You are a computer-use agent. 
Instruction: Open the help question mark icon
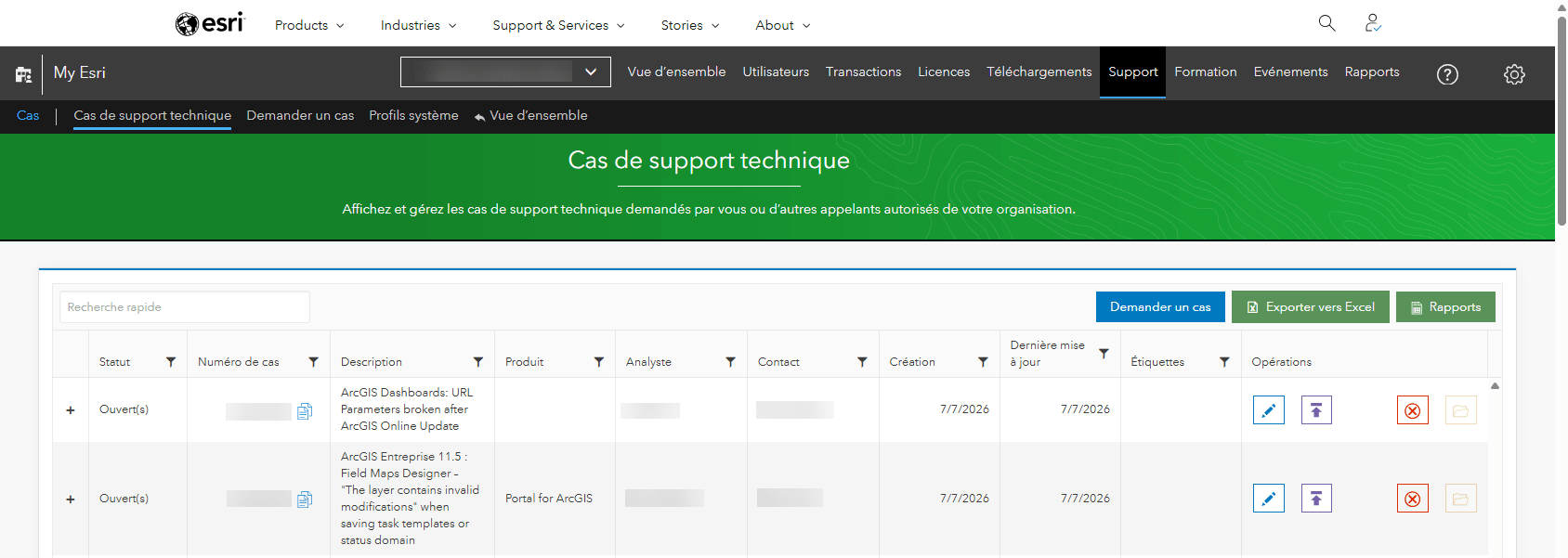tap(1447, 74)
